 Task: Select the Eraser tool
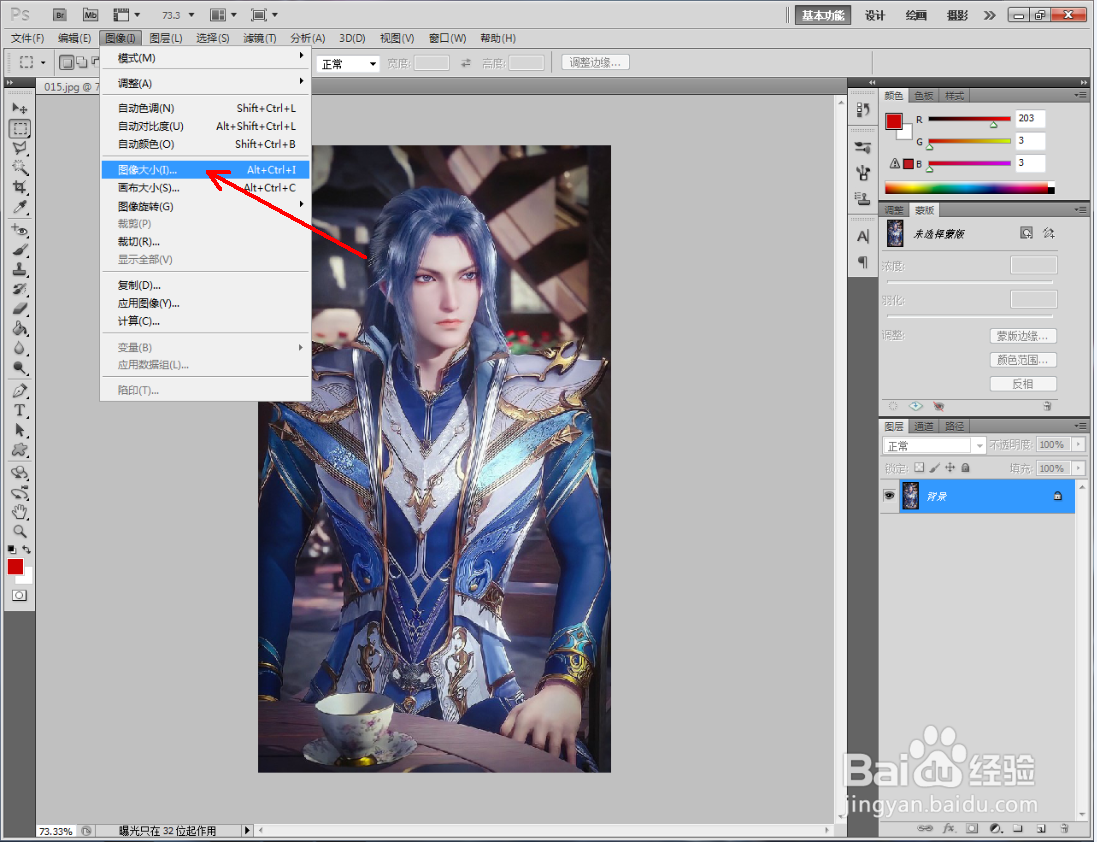pos(20,308)
